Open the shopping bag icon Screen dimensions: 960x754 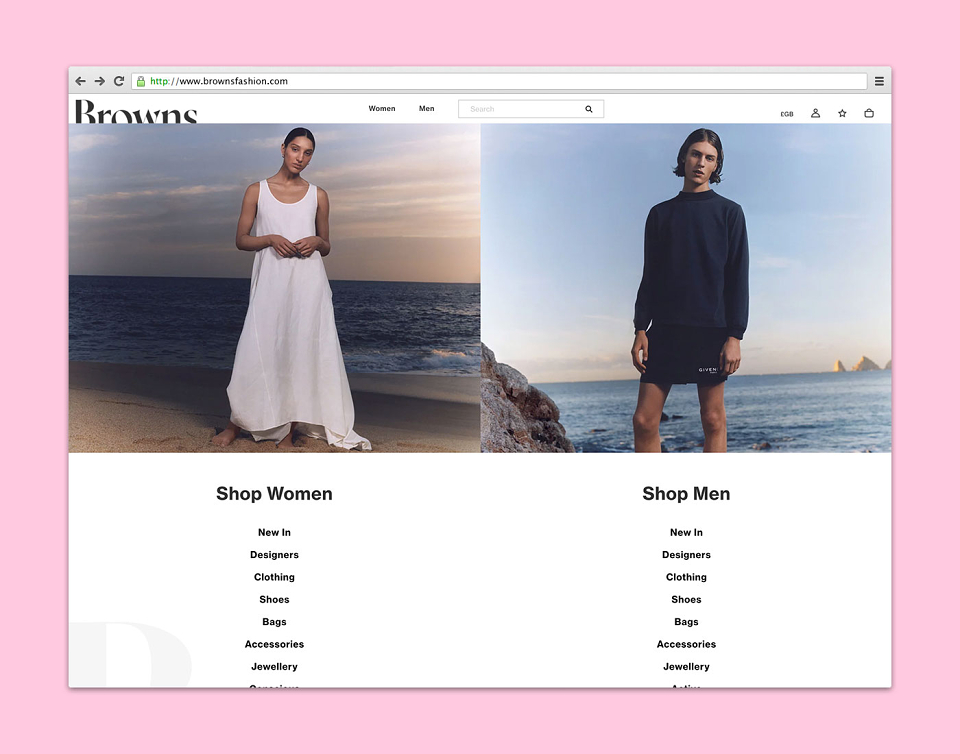tap(869, 113)
